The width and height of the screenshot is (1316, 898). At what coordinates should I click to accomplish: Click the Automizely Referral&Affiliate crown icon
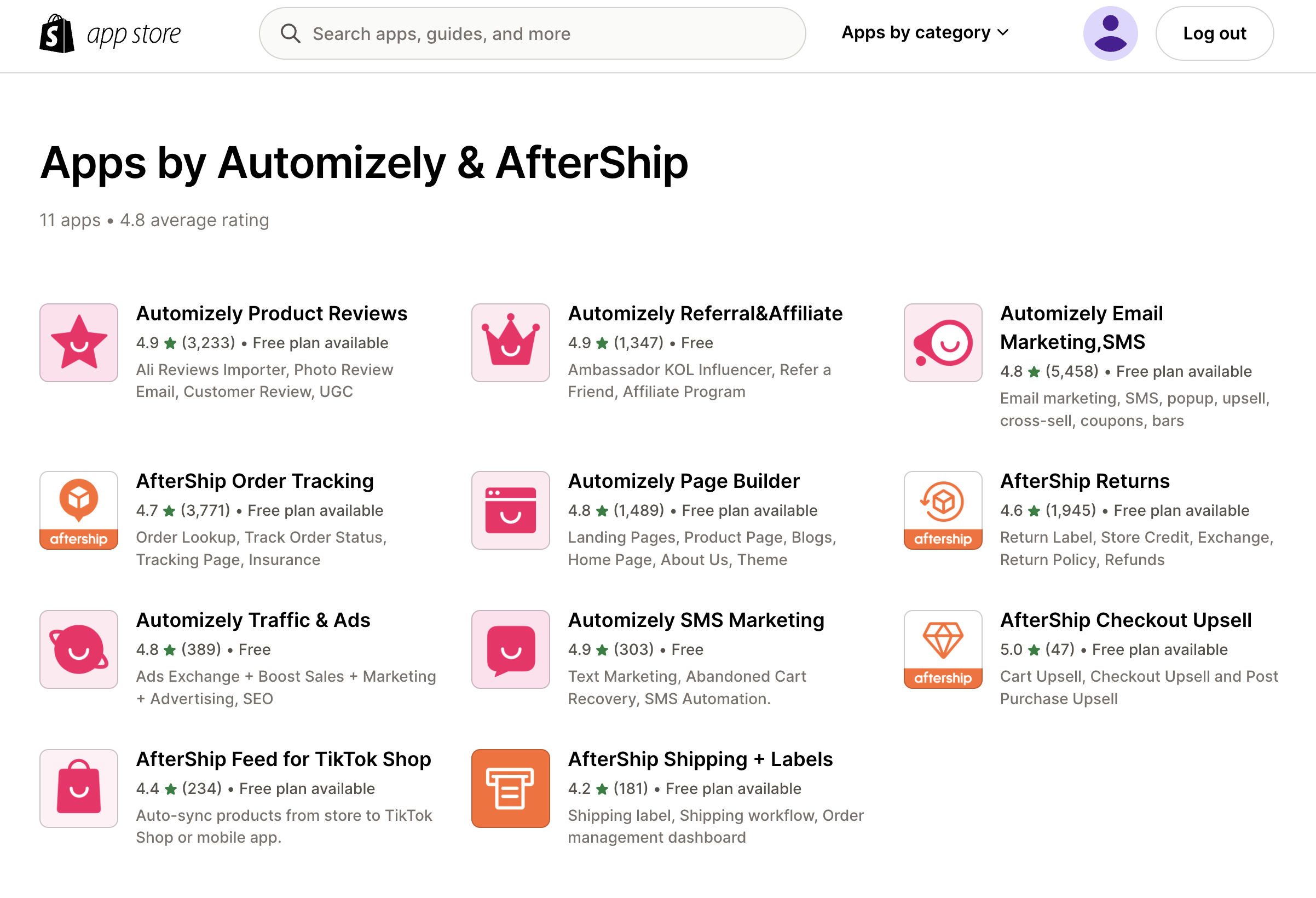511,343
